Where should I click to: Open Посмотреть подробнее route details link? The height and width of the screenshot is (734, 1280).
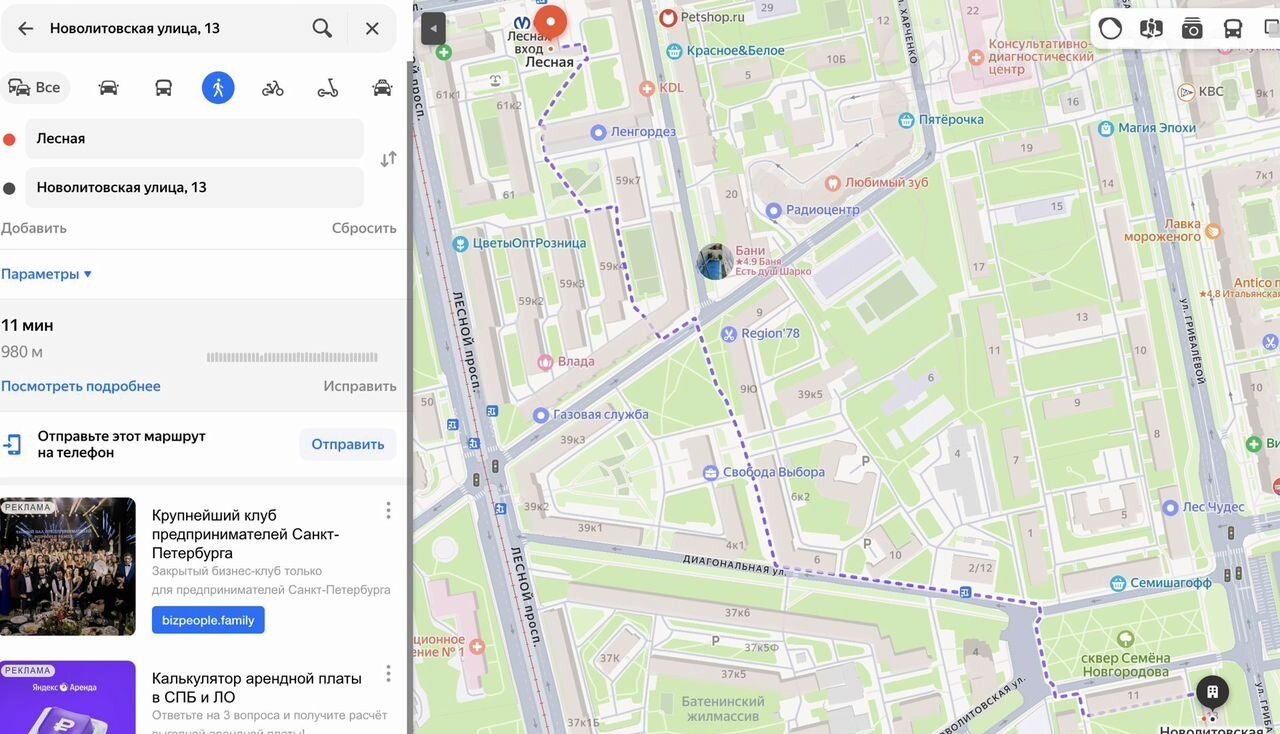tap(80, 386)
